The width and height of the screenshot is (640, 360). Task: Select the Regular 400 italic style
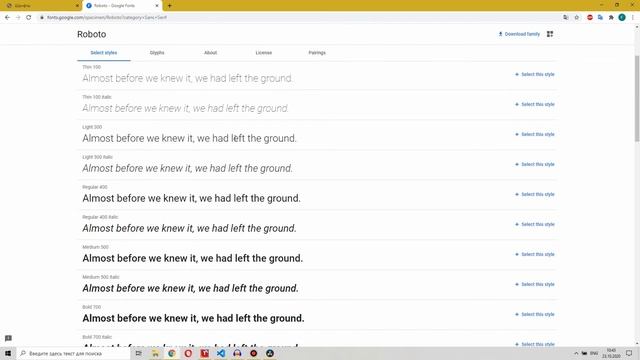pyautogui.click(x=535, y=224)
